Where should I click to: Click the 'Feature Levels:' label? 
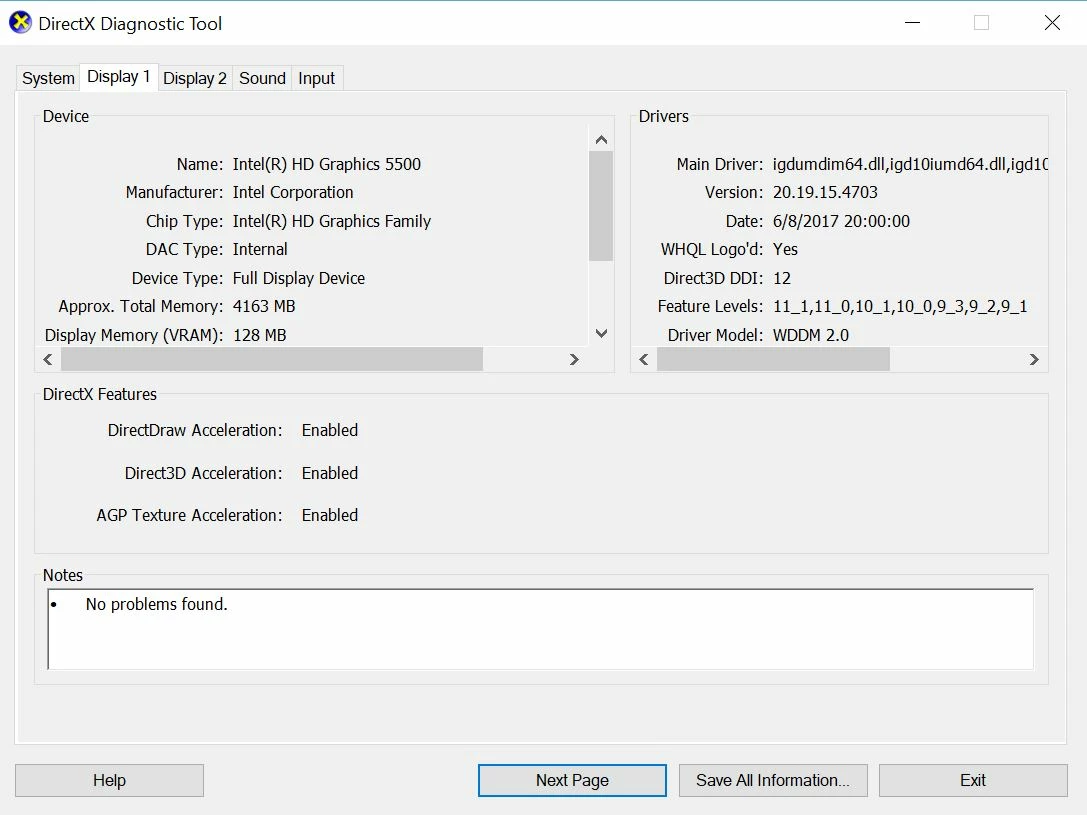click(x=710, y=306)
